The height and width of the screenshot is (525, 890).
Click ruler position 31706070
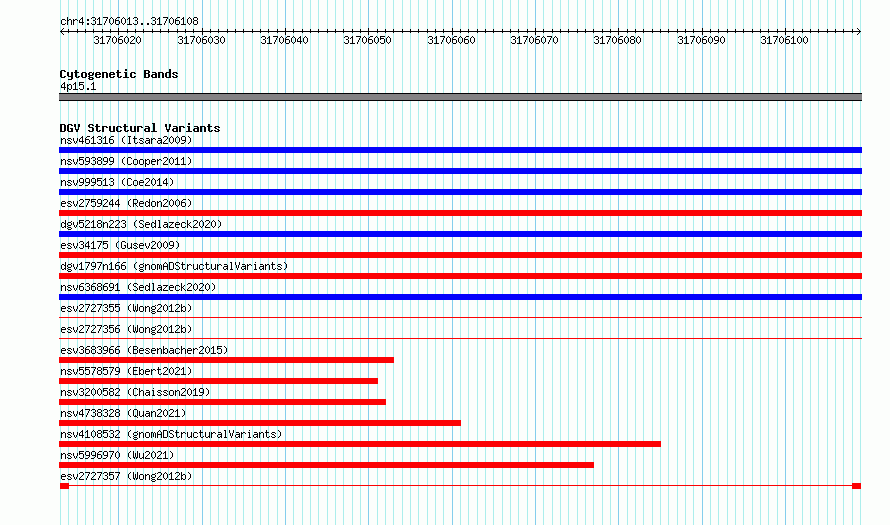point(535,40)
